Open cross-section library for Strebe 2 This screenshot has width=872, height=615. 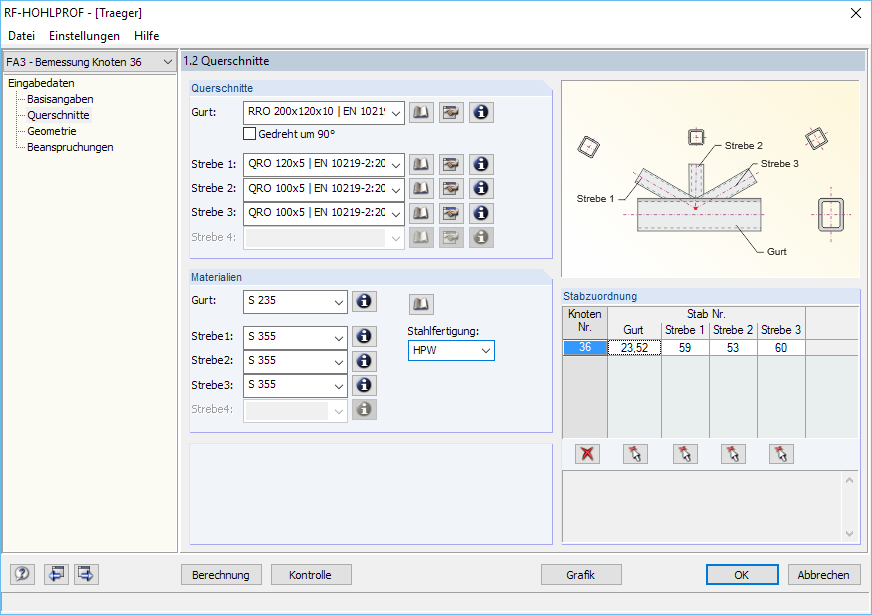click(421, 189)
